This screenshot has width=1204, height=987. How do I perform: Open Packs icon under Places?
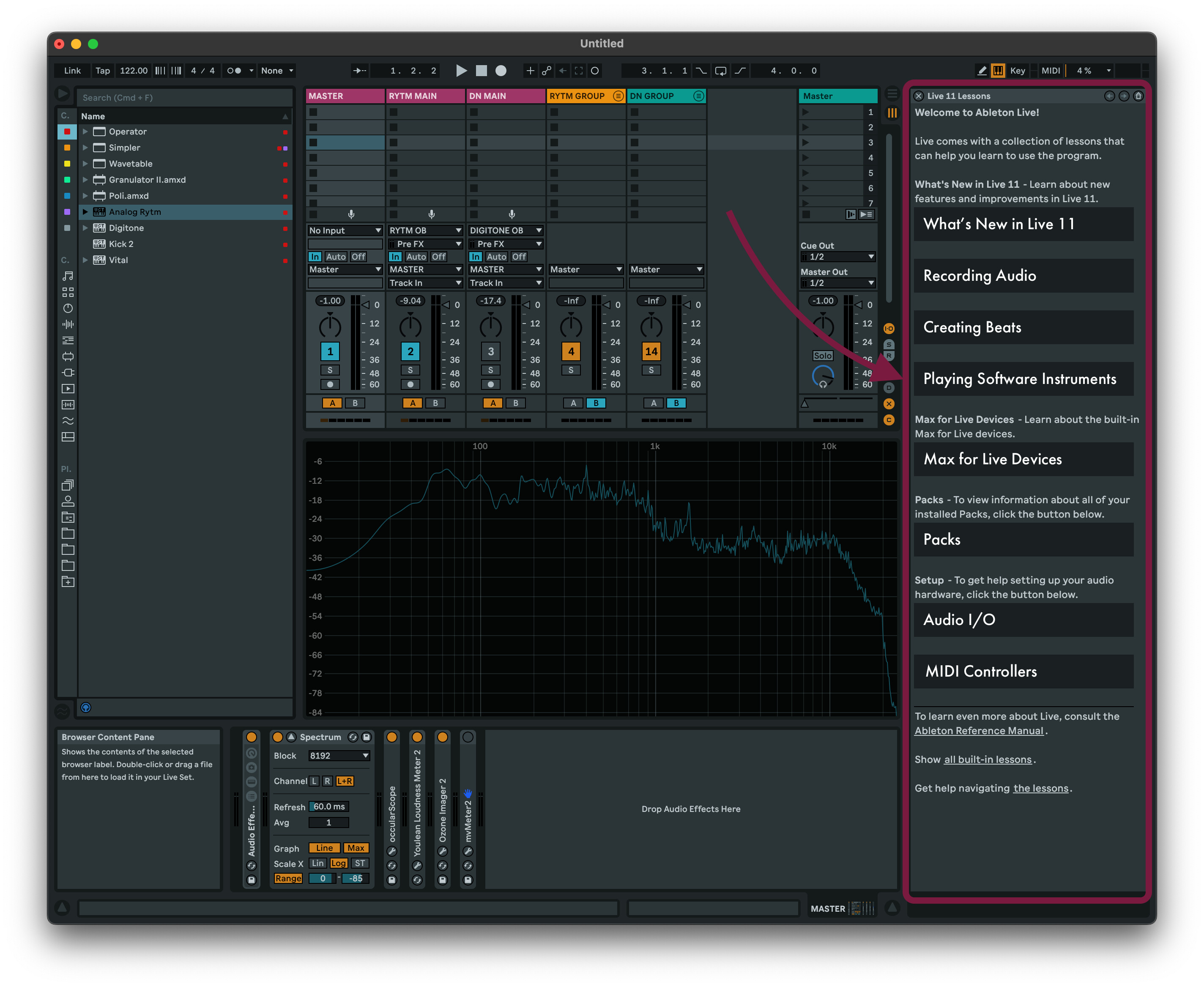click(x=68, y=485)
